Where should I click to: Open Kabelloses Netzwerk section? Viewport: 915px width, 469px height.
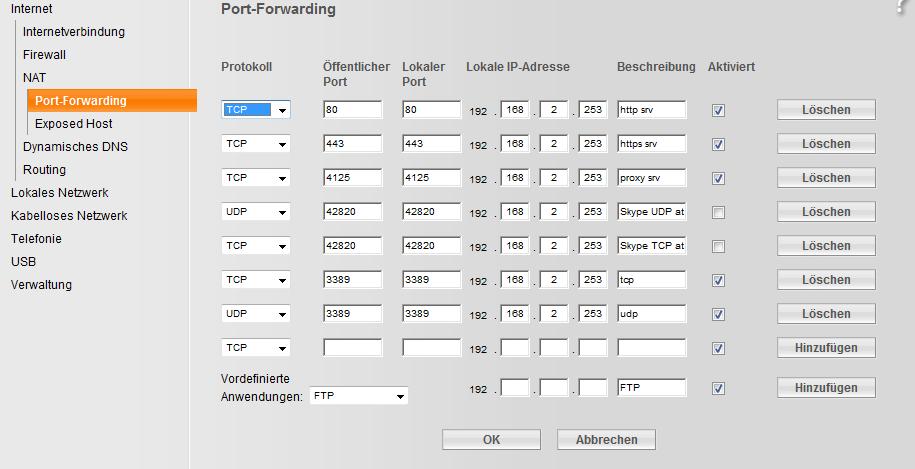pos(69,216)
